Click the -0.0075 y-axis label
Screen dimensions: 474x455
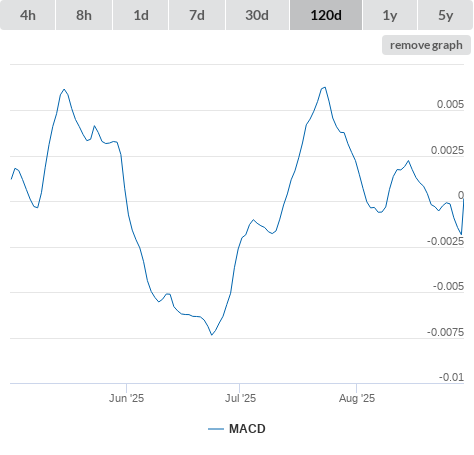click(x=445, y=332)
